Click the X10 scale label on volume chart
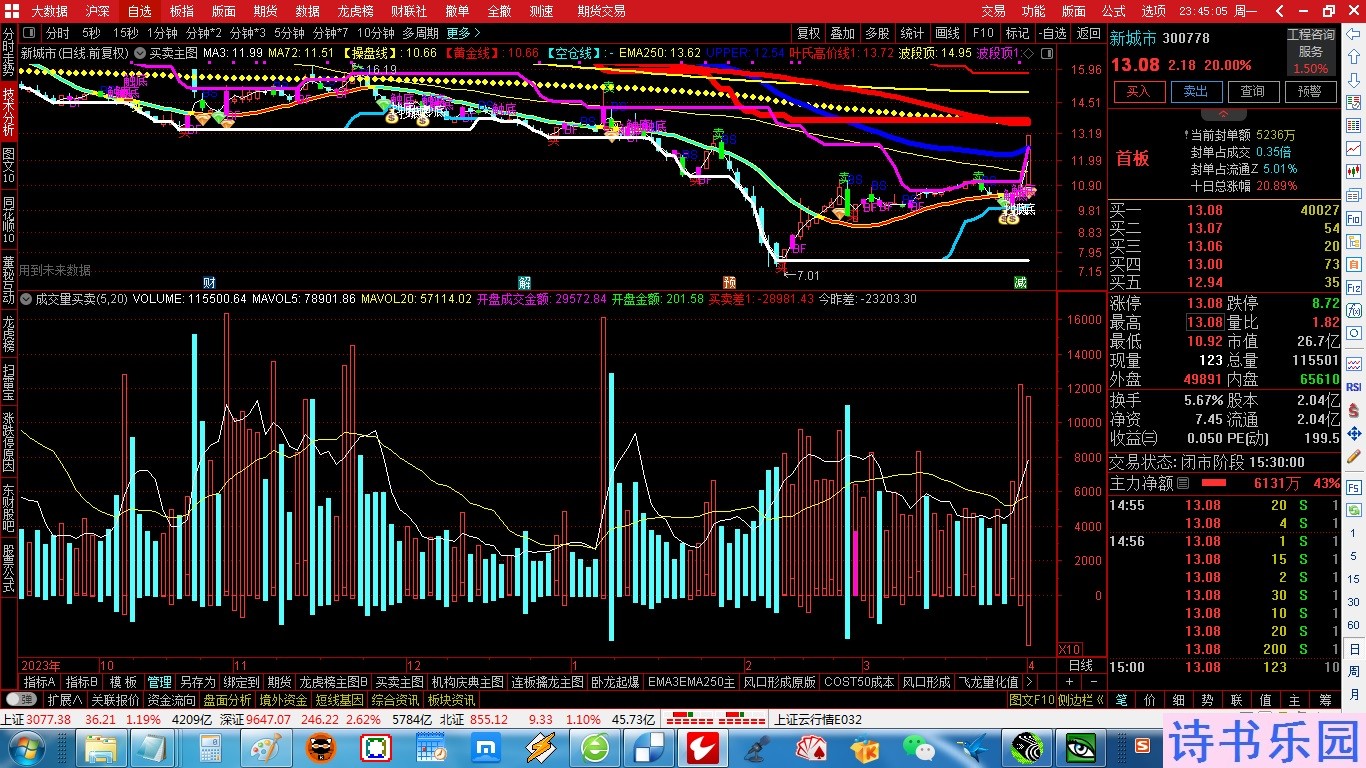This screenshot has height=768, width=1366. coord(1070,648)
